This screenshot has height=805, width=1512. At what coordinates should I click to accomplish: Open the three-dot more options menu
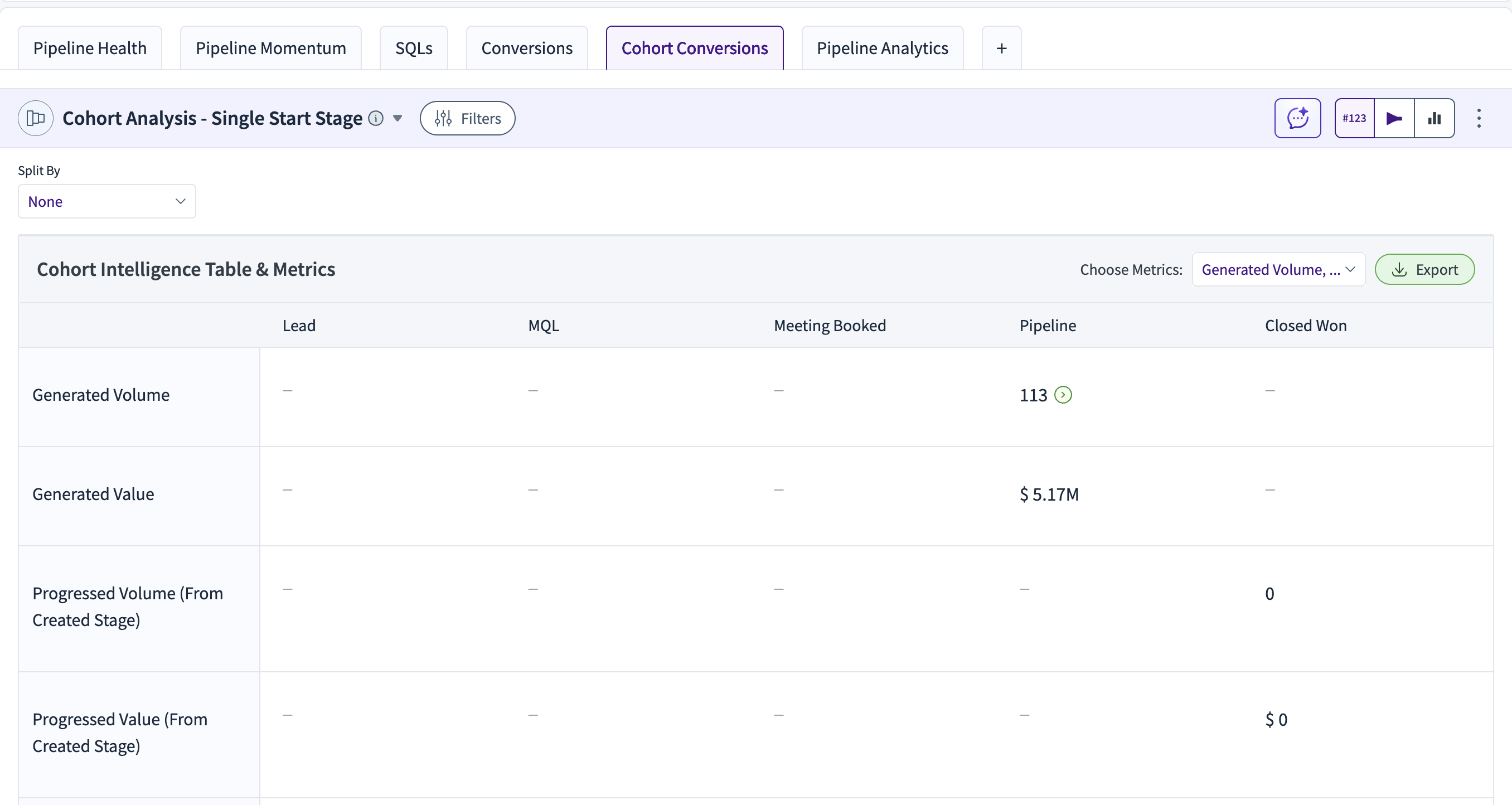(x=1479, y=118)
